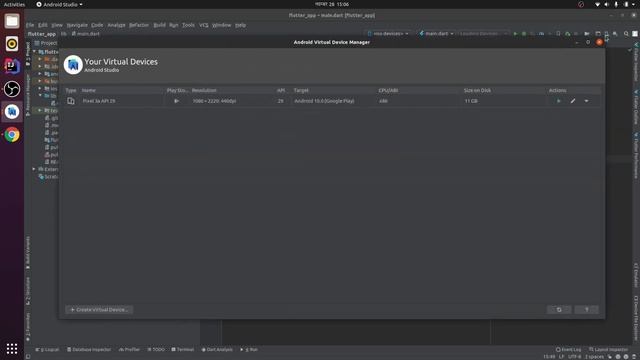Open help in the AVD Manager

point(587,310)
